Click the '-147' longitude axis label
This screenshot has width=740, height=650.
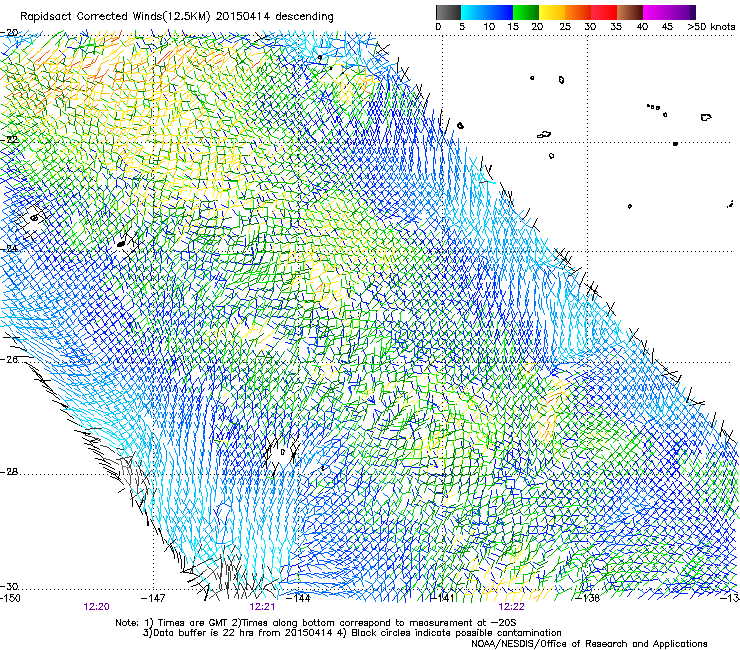(x=153, y=598)
